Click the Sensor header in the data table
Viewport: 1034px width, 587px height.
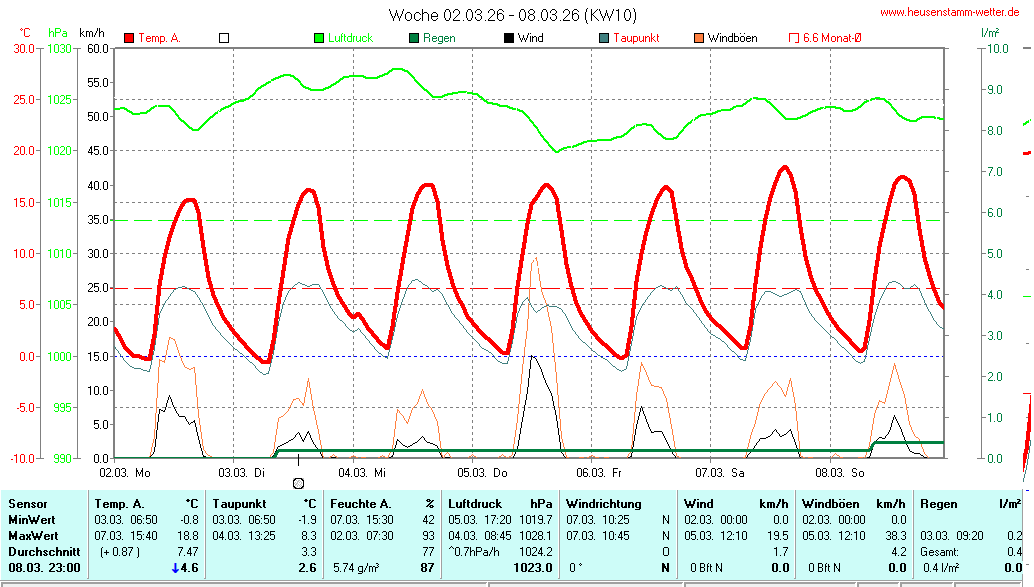pos(28,504)
